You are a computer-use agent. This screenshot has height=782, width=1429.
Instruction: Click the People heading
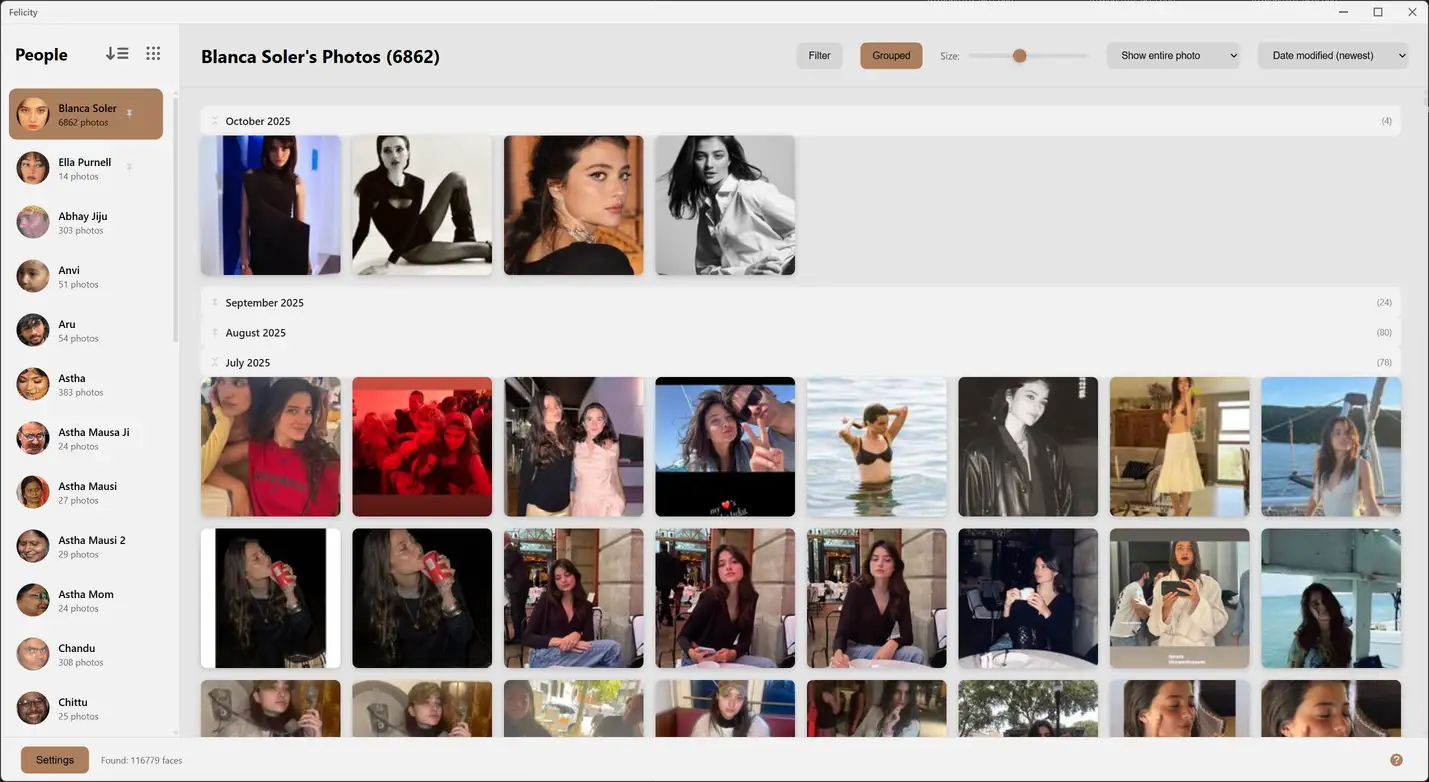(x=41, y=55)
